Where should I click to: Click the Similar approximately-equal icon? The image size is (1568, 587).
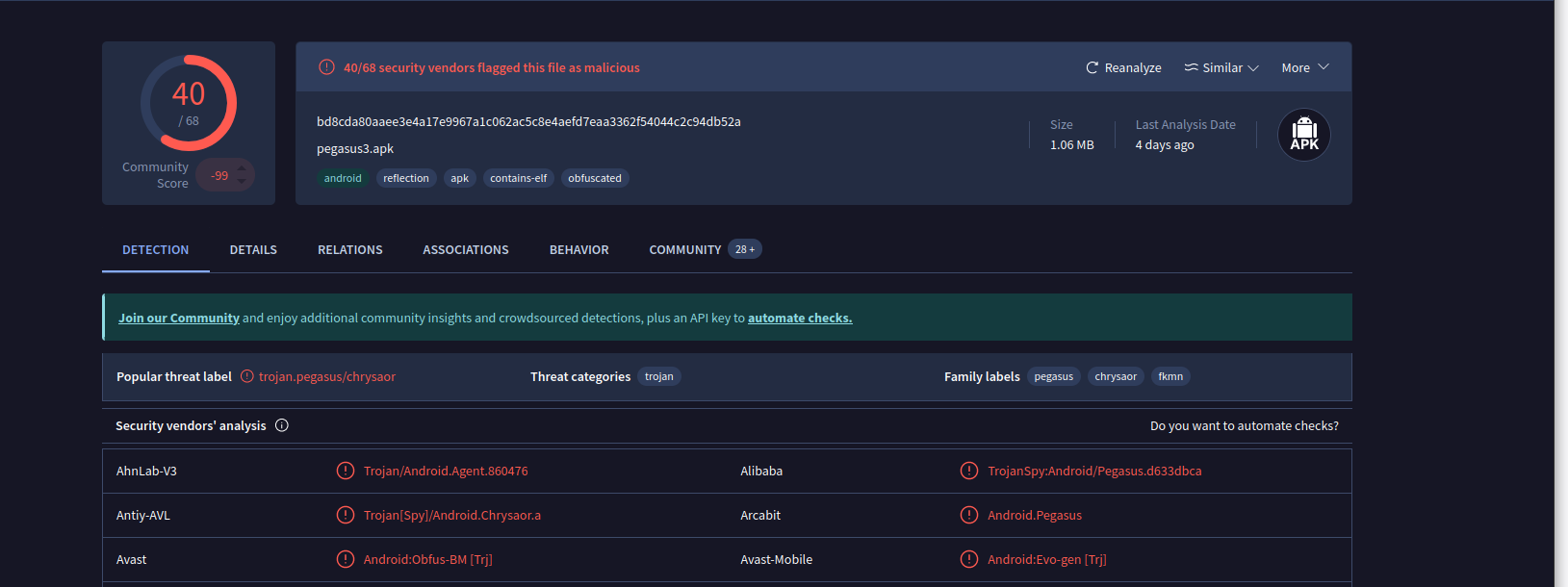click(x=1191, y=67)
